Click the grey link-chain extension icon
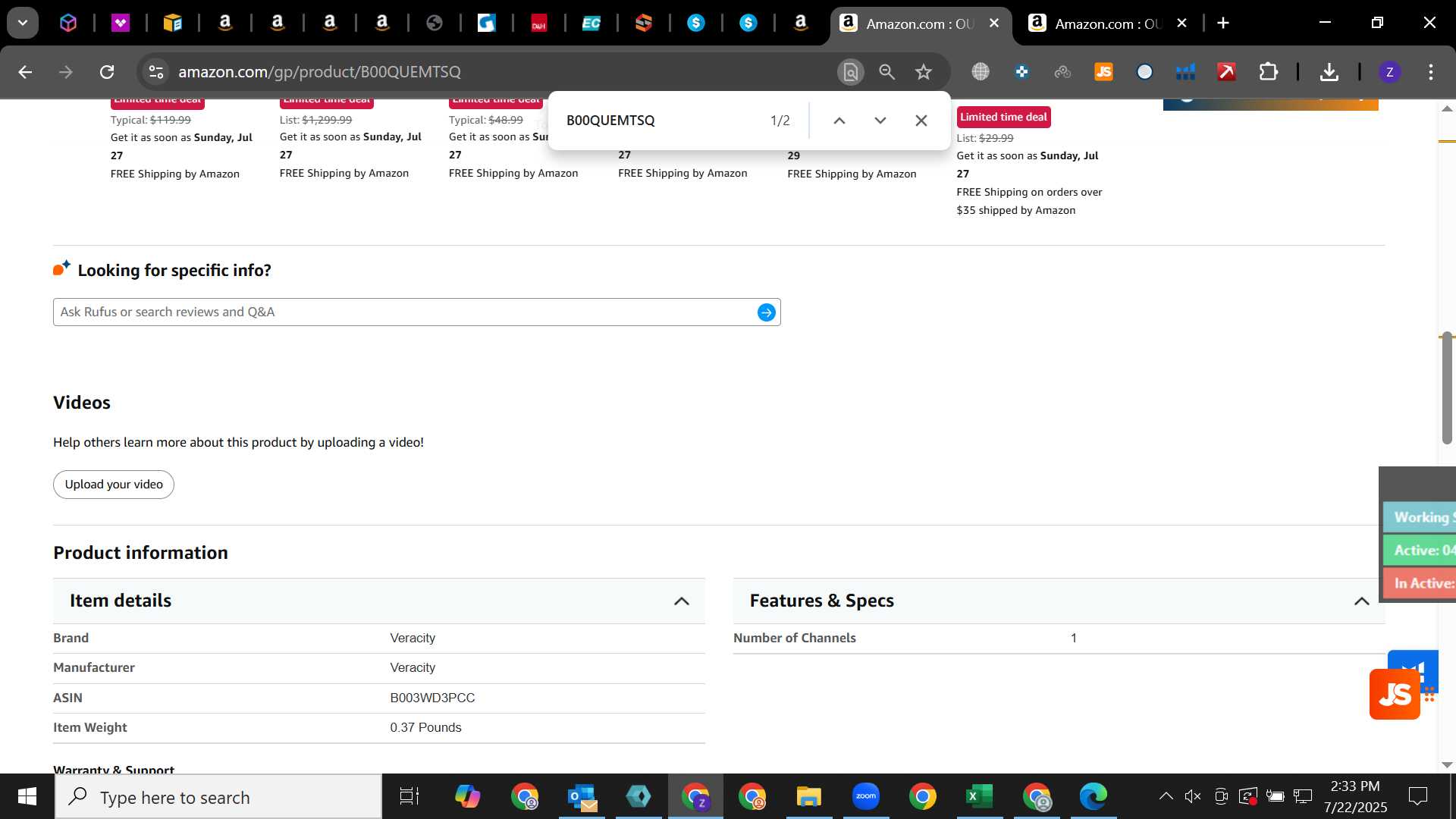This screenshot has width=1456, height=819. pos(1062,72)
